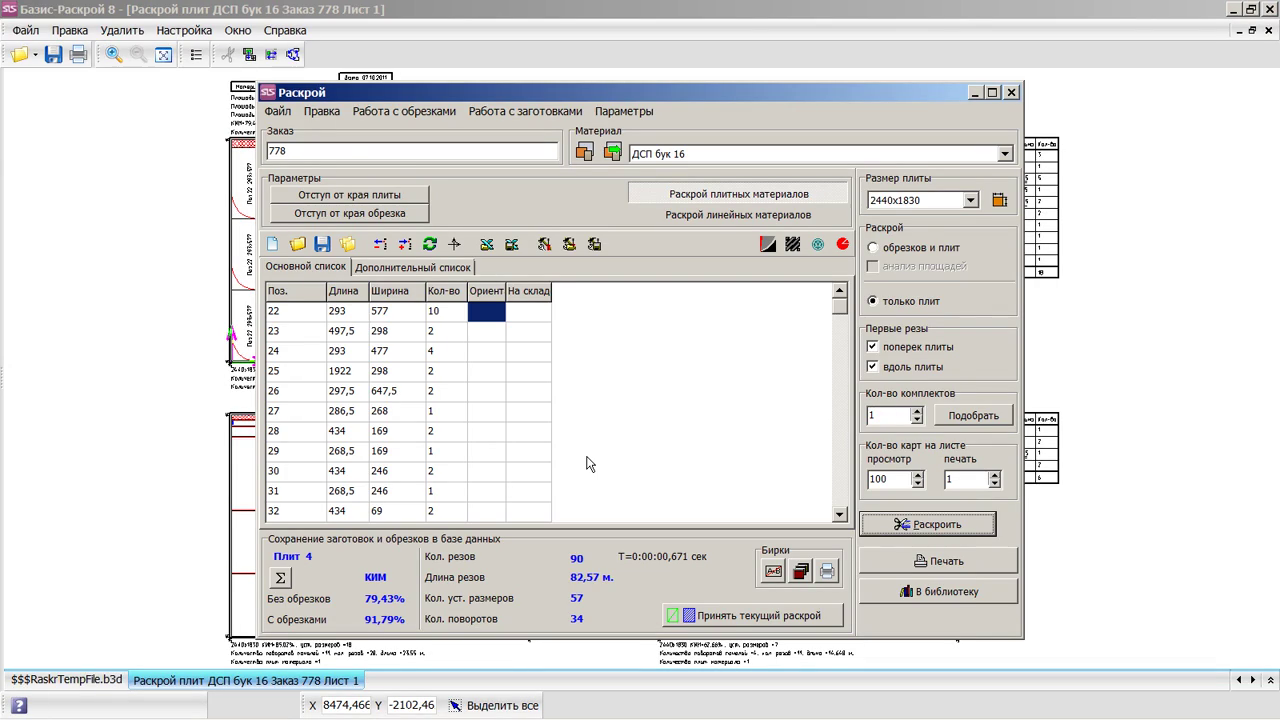Click the black diagonal hatch pattern icon
The image size is (1280, 720).
pyautogui.click(x=792, y=244)
